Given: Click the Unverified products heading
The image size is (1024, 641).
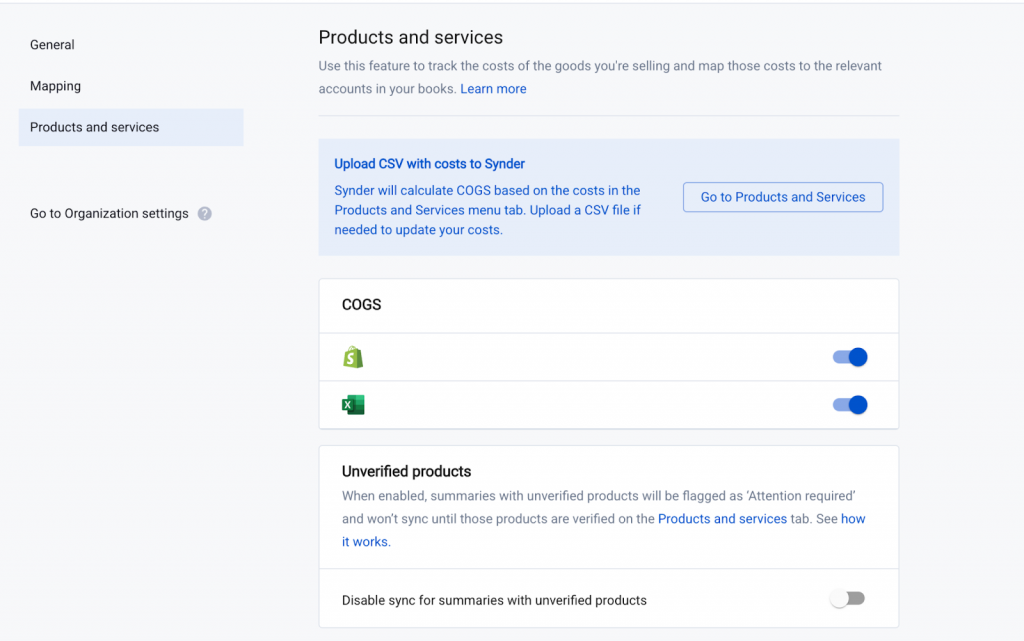Looking at the screenshot, I should point(406,471).
